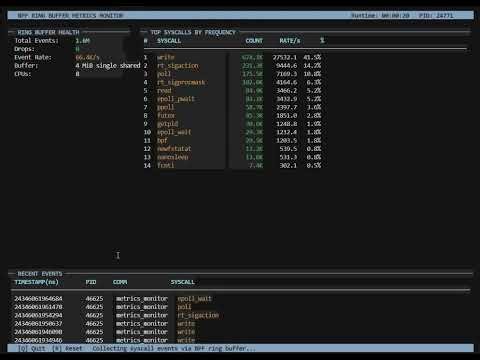Viewport: 480px width, 360px height.
Task: Click the Drops label
Action: tap(24, 49)
